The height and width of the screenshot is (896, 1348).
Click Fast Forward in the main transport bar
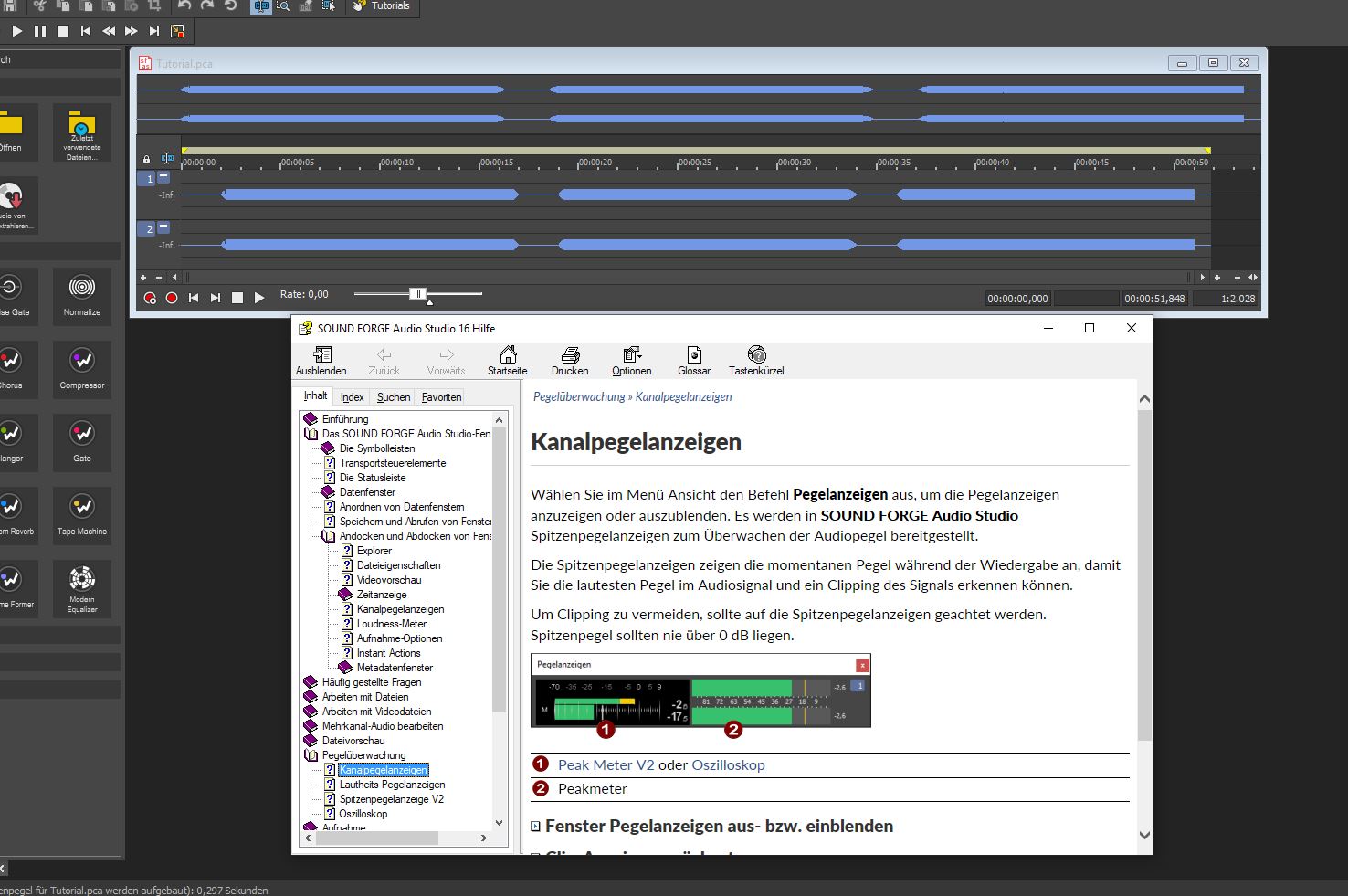tap(132, 31)
